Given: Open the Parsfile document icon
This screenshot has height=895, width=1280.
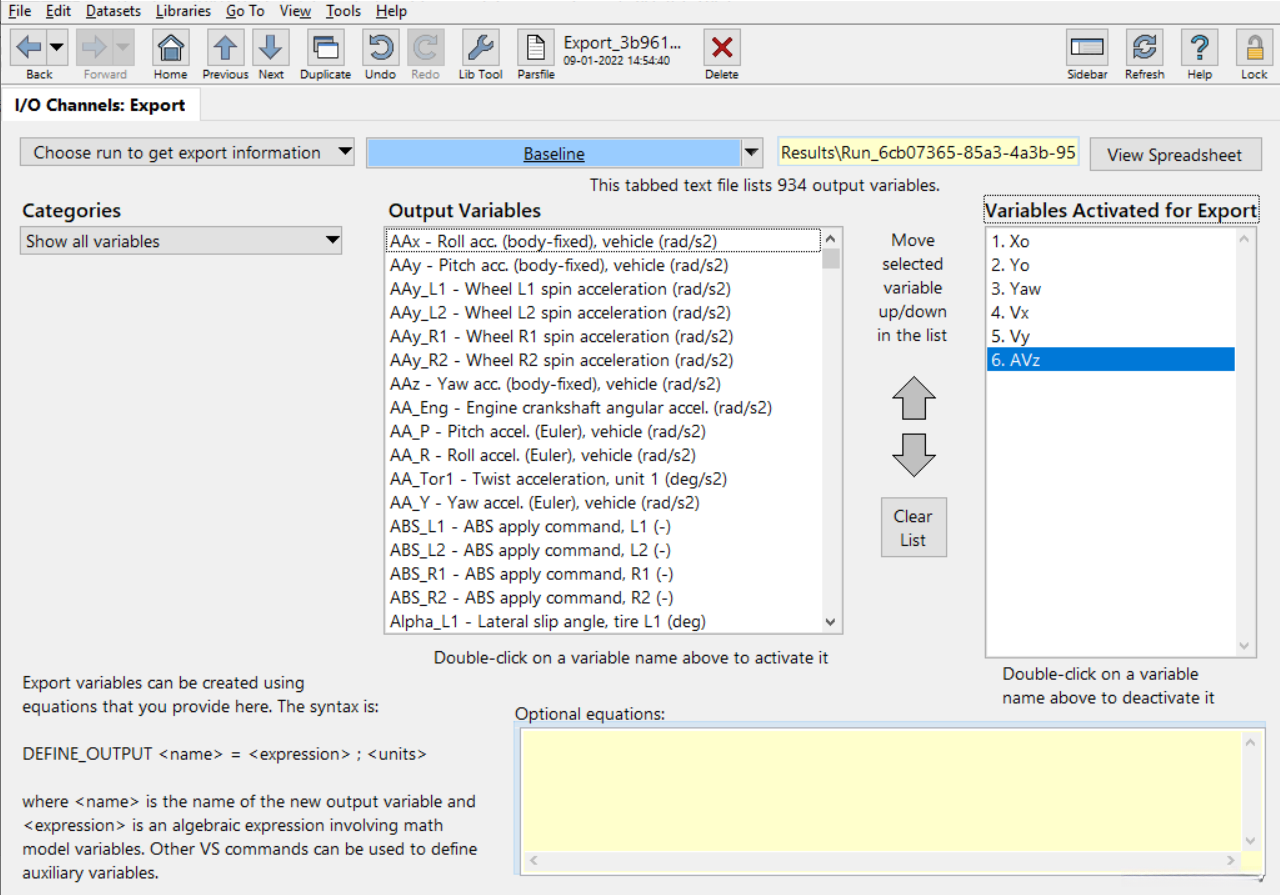Looking at the screenshot, I should [536, 48].
